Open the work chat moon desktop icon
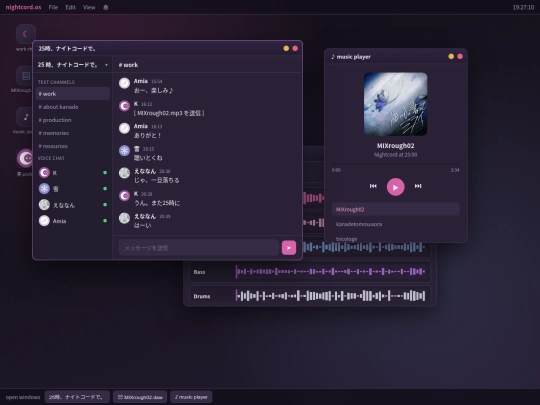 point(25,34)
